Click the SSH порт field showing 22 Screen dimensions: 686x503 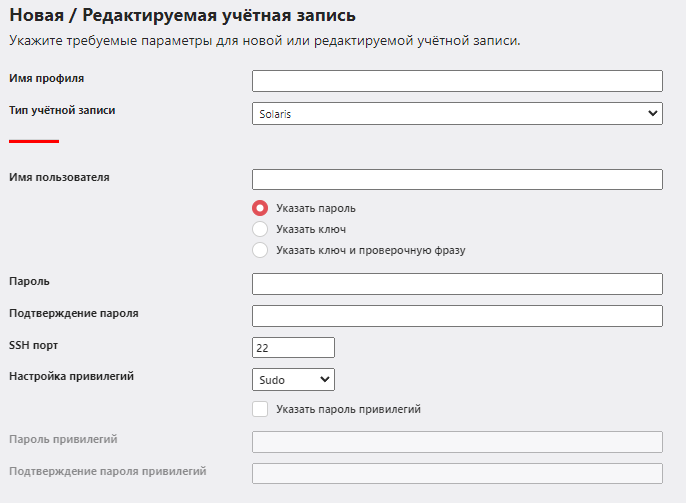[x=293, y=348]
